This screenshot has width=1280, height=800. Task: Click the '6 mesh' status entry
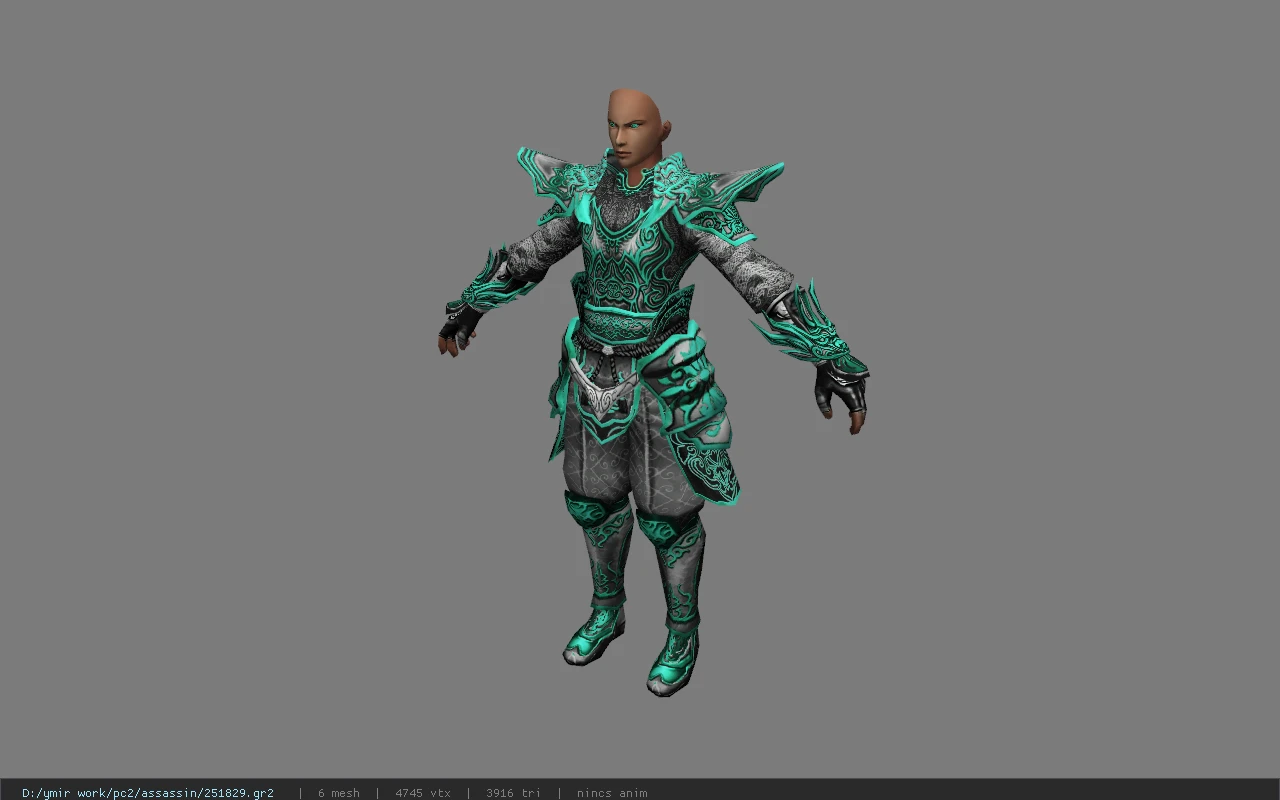click(x=339, y=793)
